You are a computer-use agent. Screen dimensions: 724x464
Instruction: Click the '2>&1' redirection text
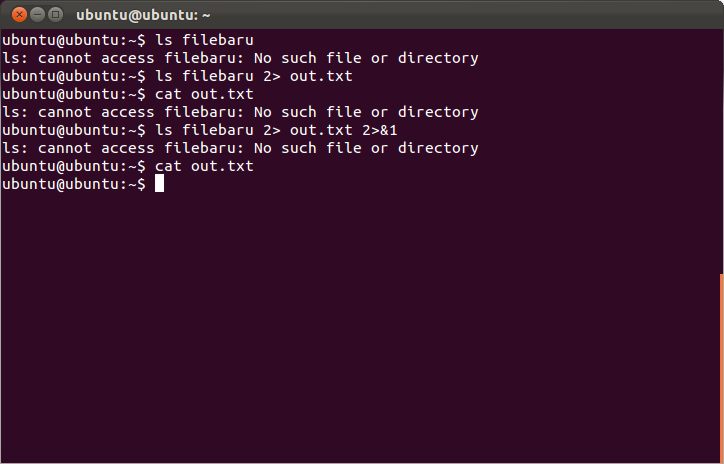(380, 130)
